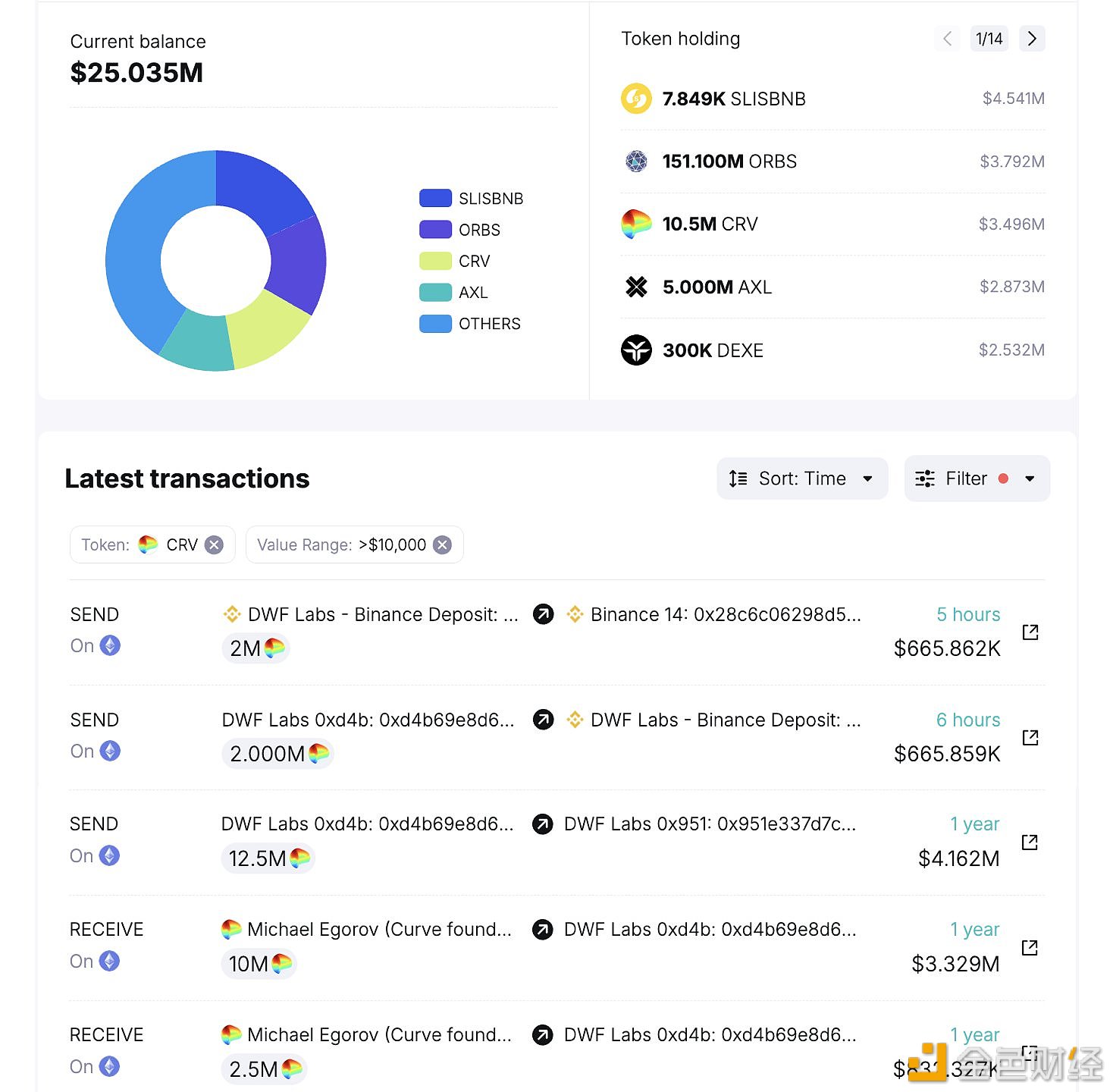
Task: Open external link for $3.329M transaction
Action: 1030,947
